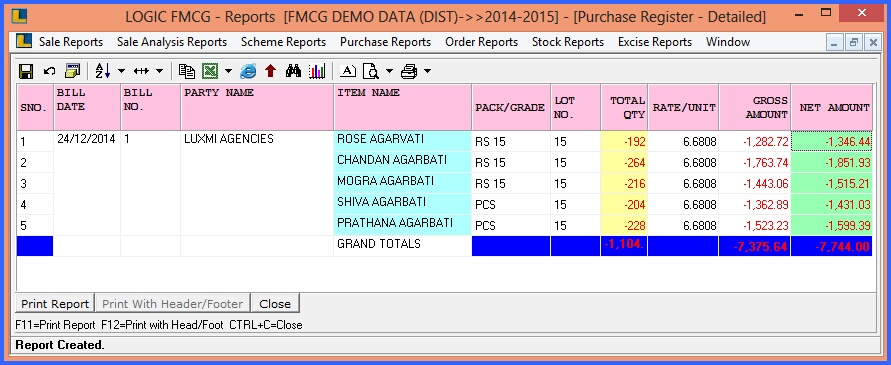Open the Window menu
This screenshot has width=891, height=365.
[x=728, y=42]
